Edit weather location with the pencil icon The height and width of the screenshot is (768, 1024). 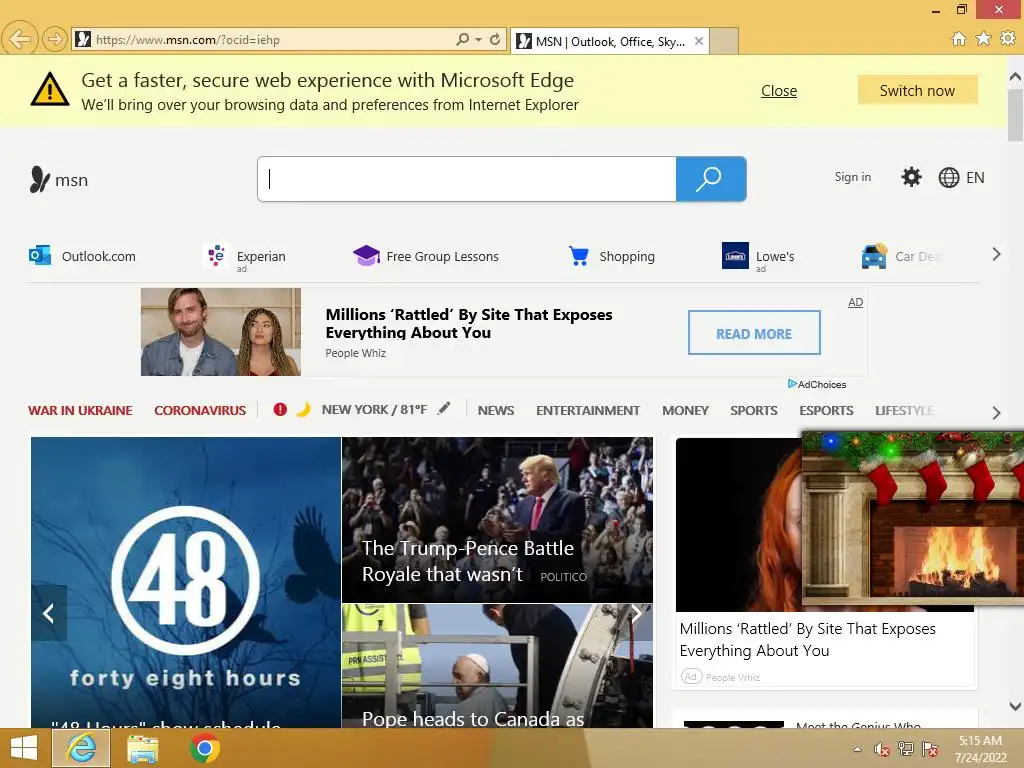444,409
